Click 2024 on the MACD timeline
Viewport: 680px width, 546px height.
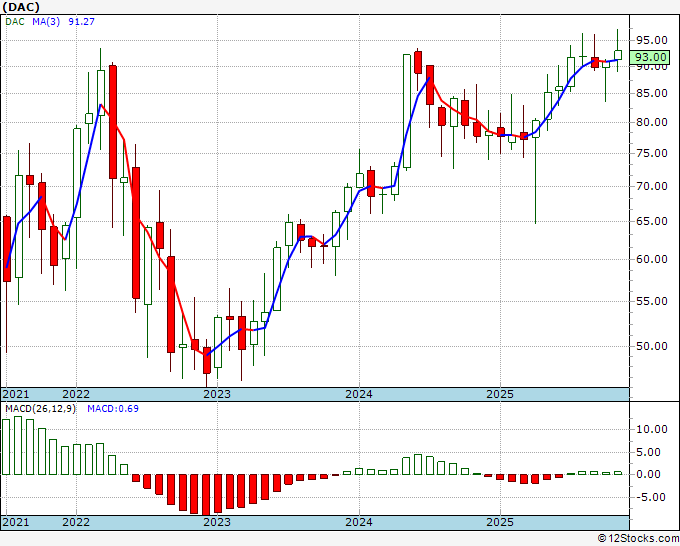[x=359, y=522]
